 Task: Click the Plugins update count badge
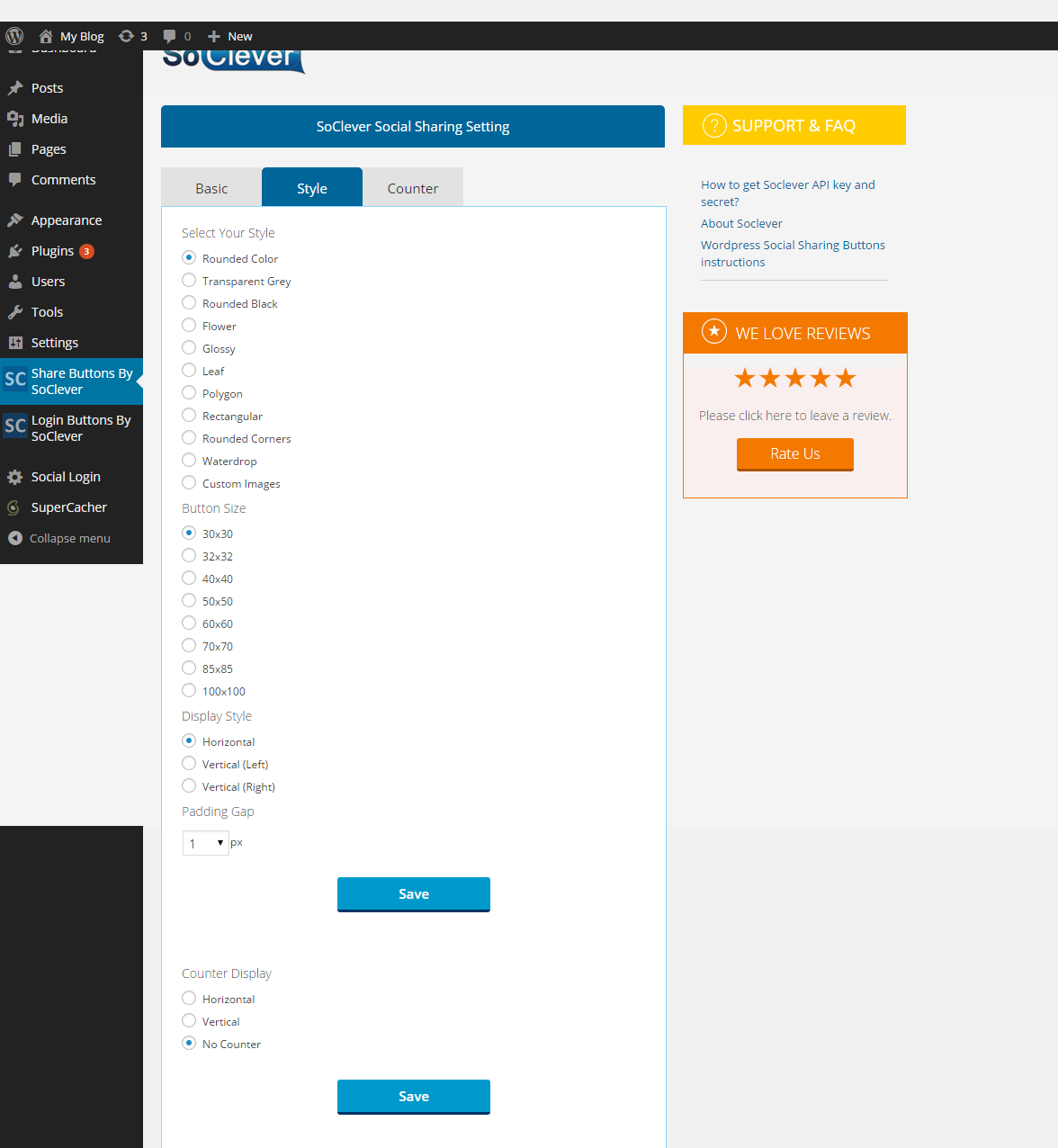click(x=86, y=251)
